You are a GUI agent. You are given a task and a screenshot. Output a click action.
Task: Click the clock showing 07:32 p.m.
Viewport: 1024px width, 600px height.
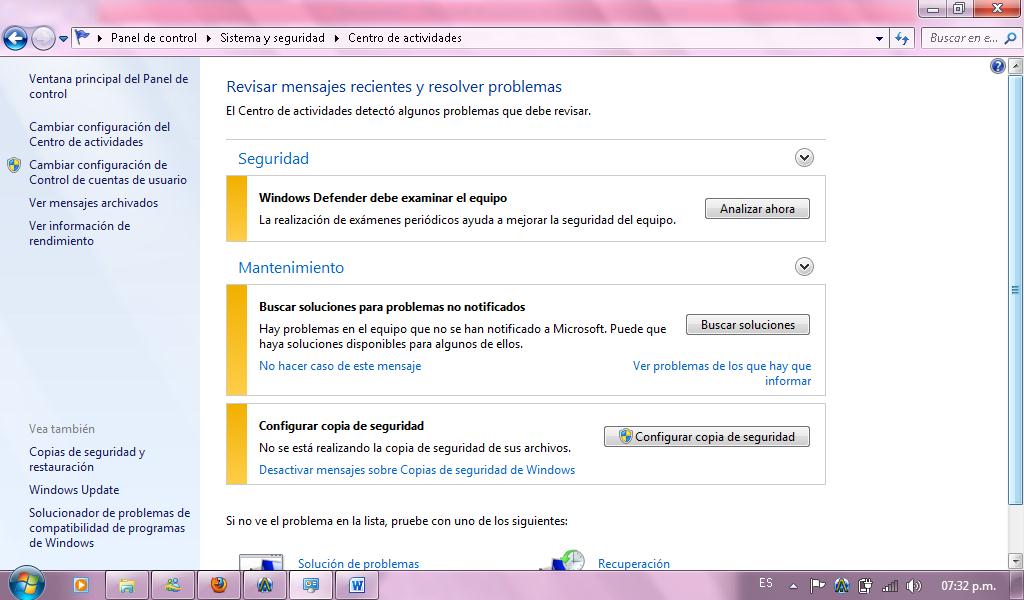[x=968, y=586]
